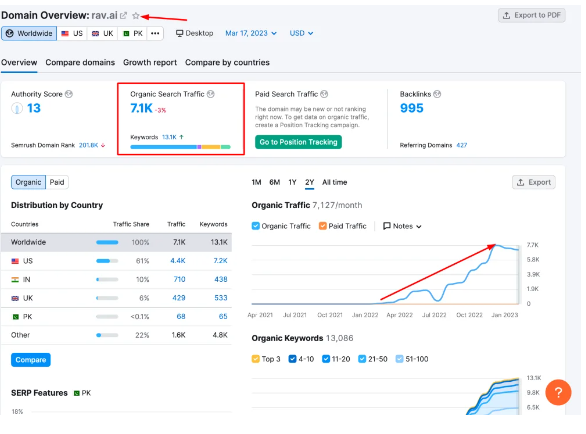Toggle the 11-20 keywords checkbox

click(326, 359)
